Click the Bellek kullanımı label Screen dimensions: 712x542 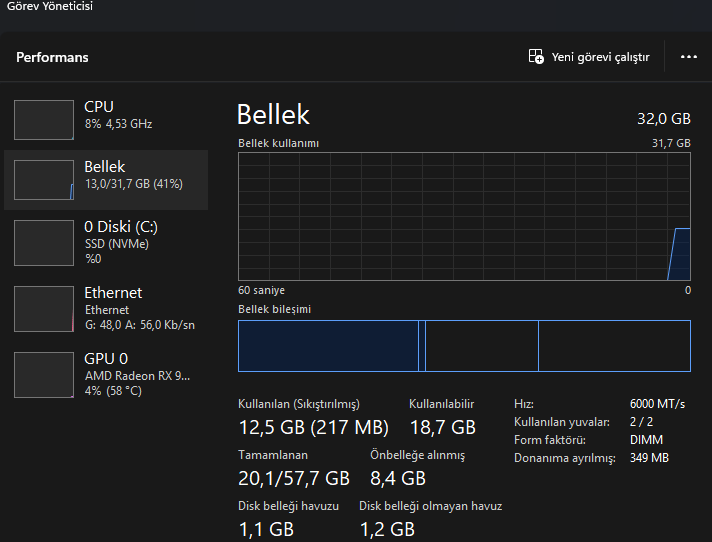click(278, 143)
